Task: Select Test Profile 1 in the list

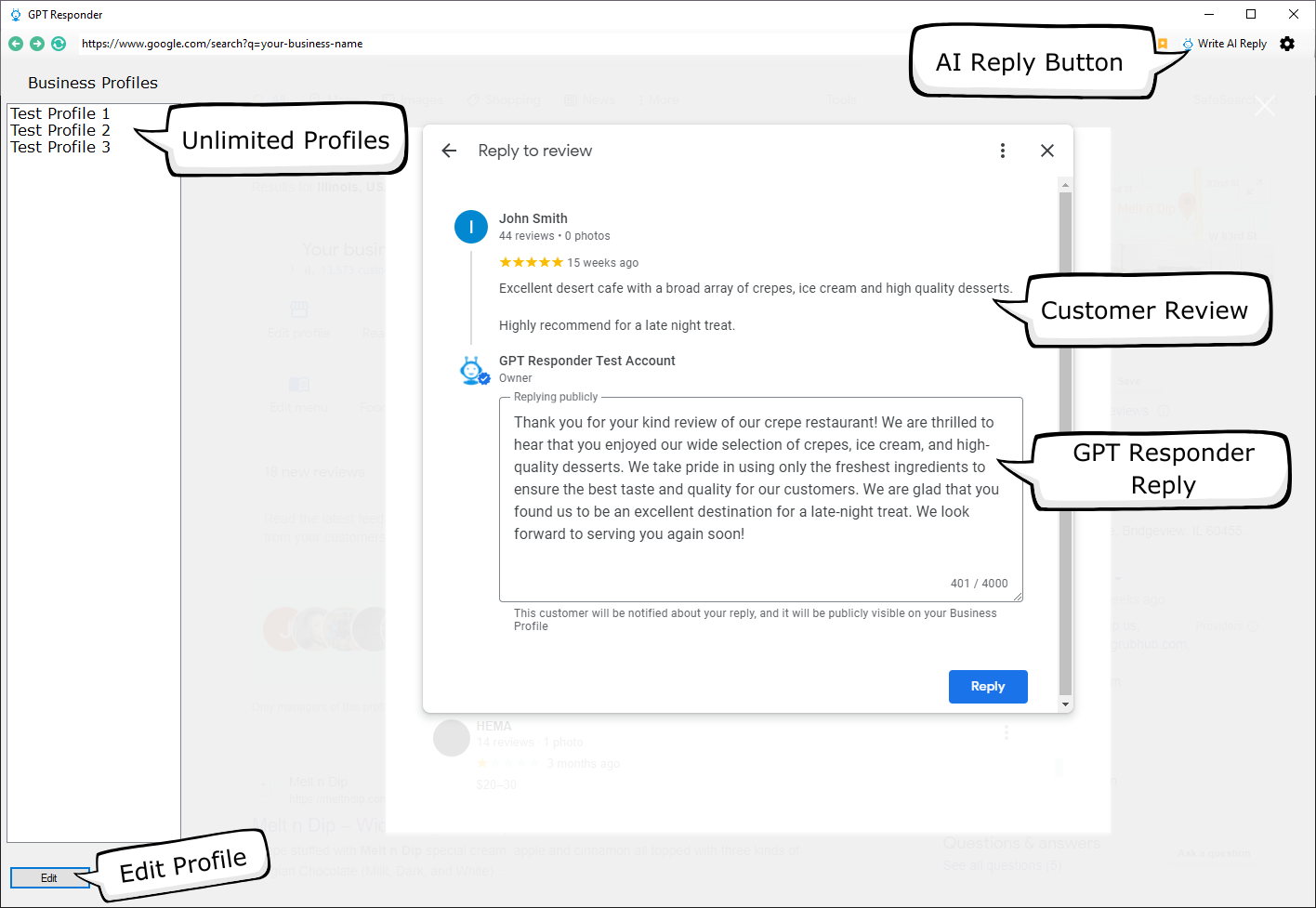Action: (60, 113)
